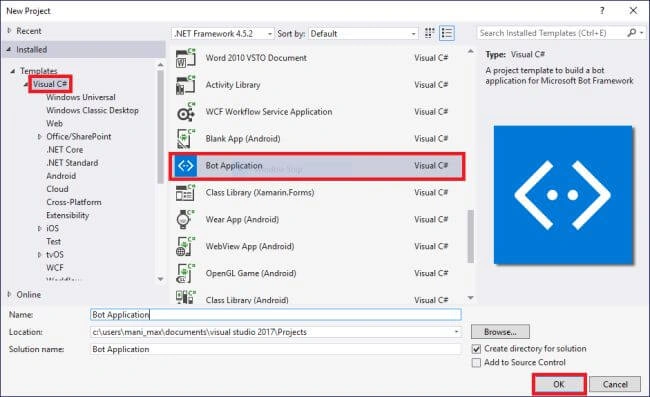Select the Android category
The height and width of the screenshot is (397, 650).
point(61,176)
